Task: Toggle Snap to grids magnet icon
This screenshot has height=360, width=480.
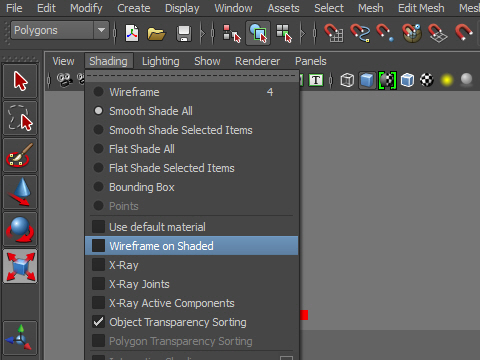Action: (x=334, y=33)
